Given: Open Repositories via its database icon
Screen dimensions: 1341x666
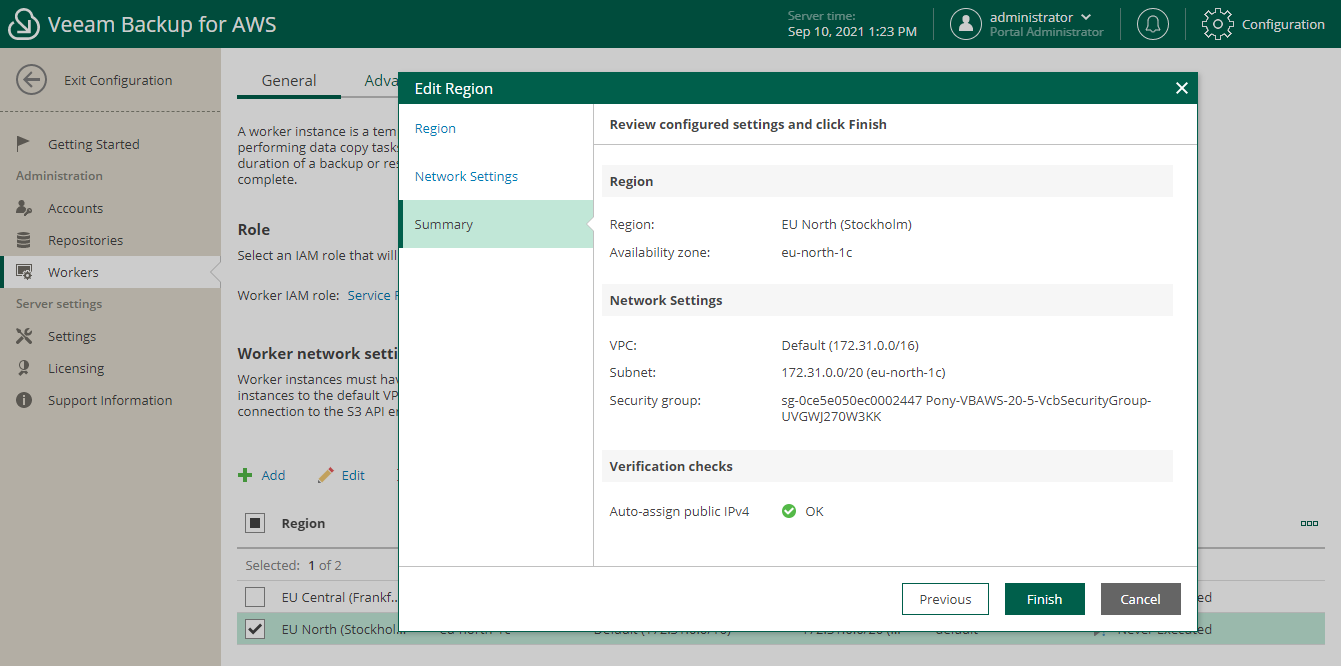Looking at the screenshot, I should click(25, 240).
